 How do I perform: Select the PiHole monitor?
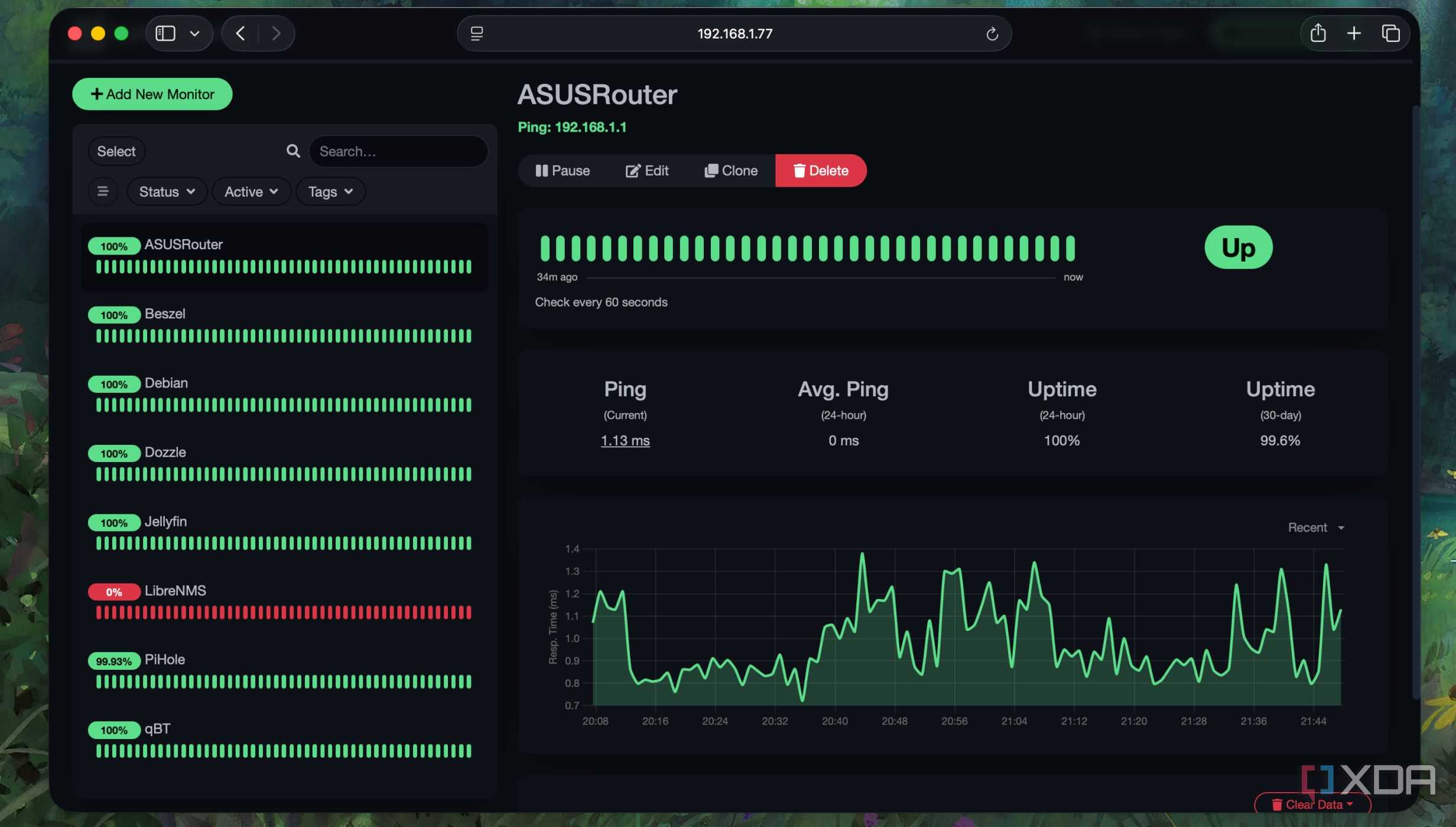pyautogui.click(x=284, y=672)
